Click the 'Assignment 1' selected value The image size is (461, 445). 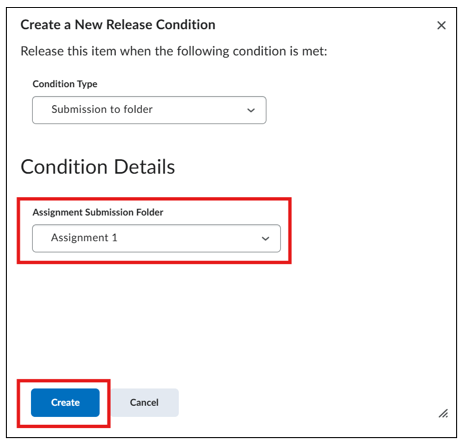click(84, 238)
